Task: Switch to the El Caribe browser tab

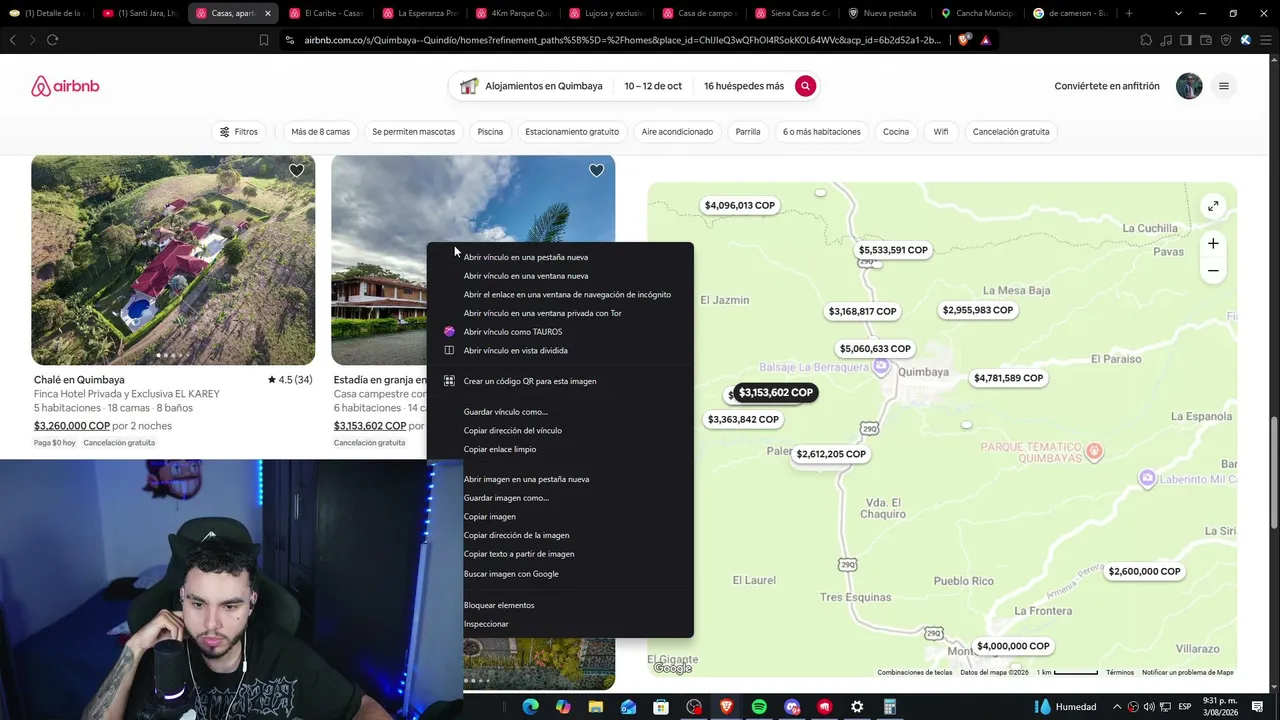Action: pyautogui.click(x=326, y=13)
